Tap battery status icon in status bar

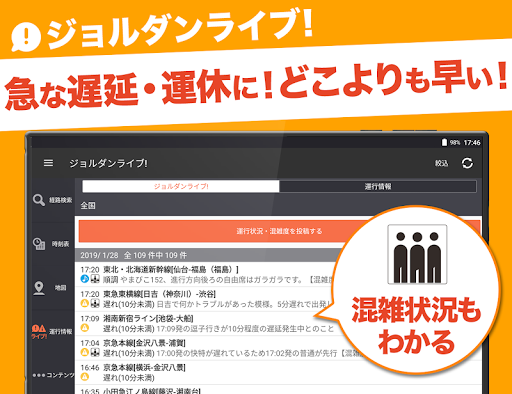click(444, 143)
